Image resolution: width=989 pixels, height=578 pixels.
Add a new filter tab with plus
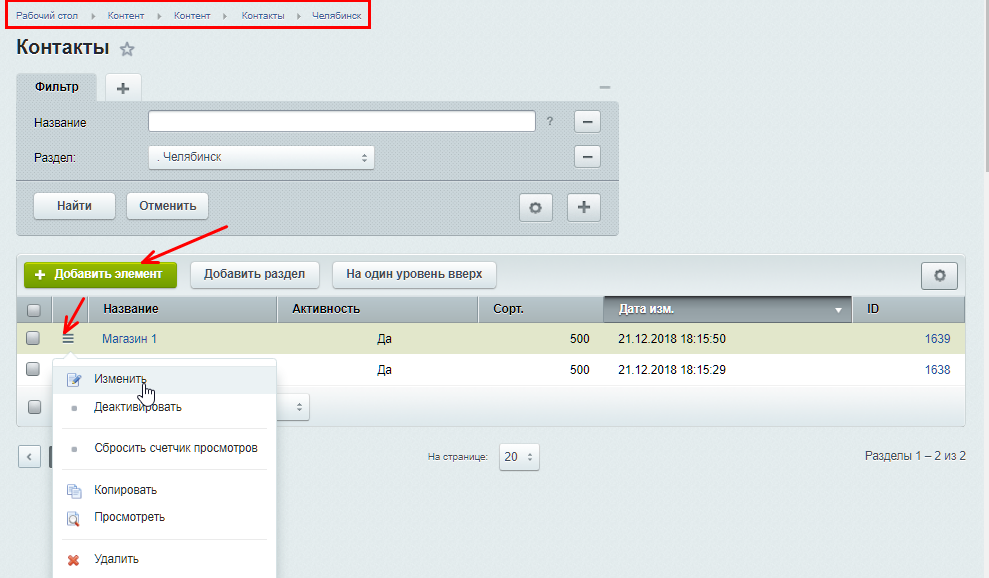click(123, 88)
